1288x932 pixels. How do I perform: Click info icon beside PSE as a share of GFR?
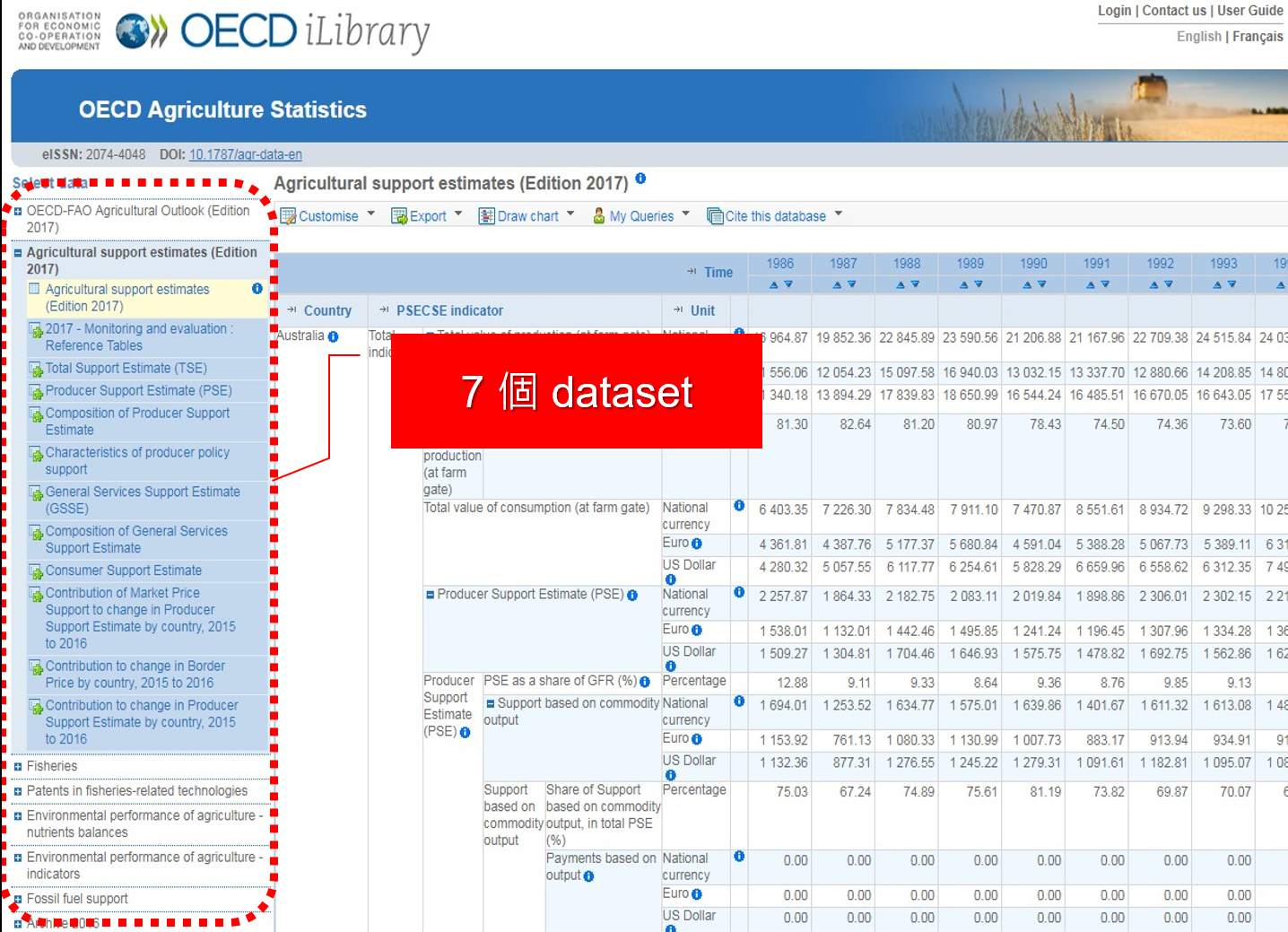(644, 683)
